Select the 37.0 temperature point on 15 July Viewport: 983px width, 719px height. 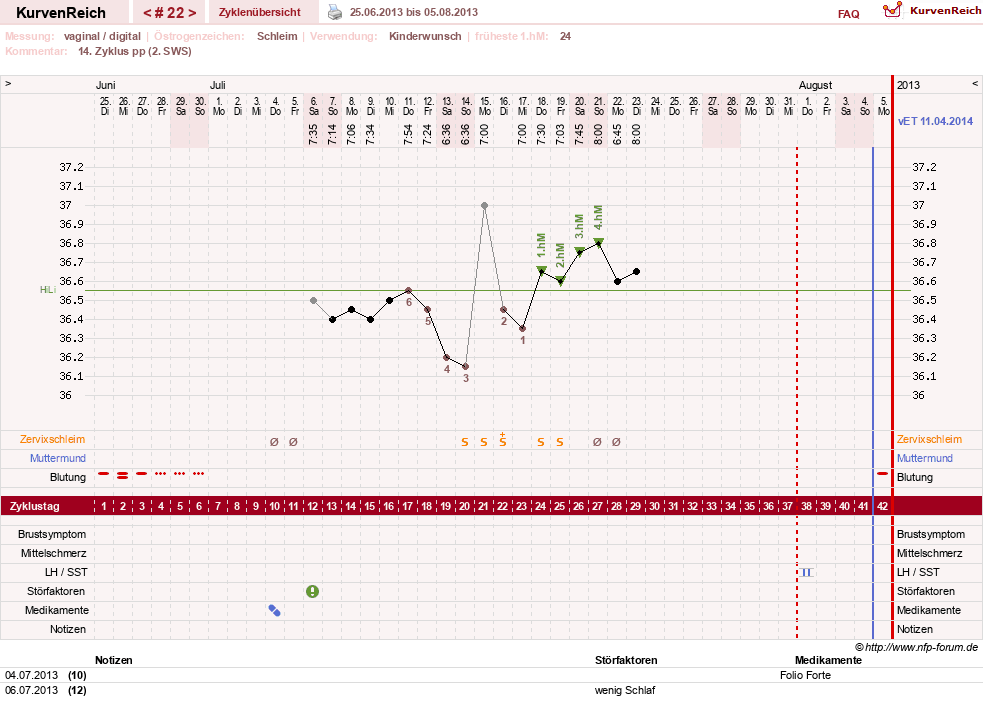[484, 205]
